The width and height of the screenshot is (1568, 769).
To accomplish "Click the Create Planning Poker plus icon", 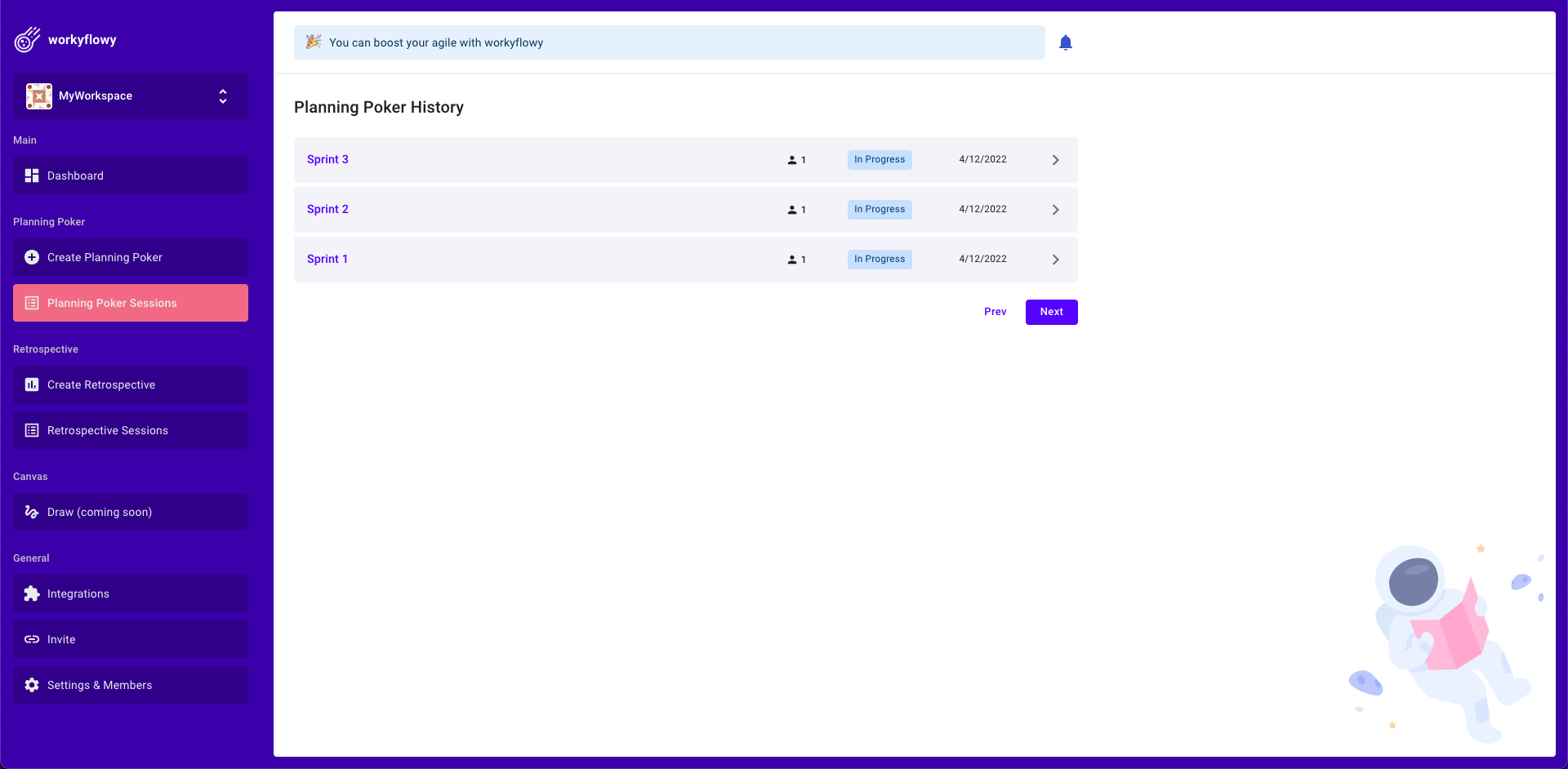I will [31, 257].
